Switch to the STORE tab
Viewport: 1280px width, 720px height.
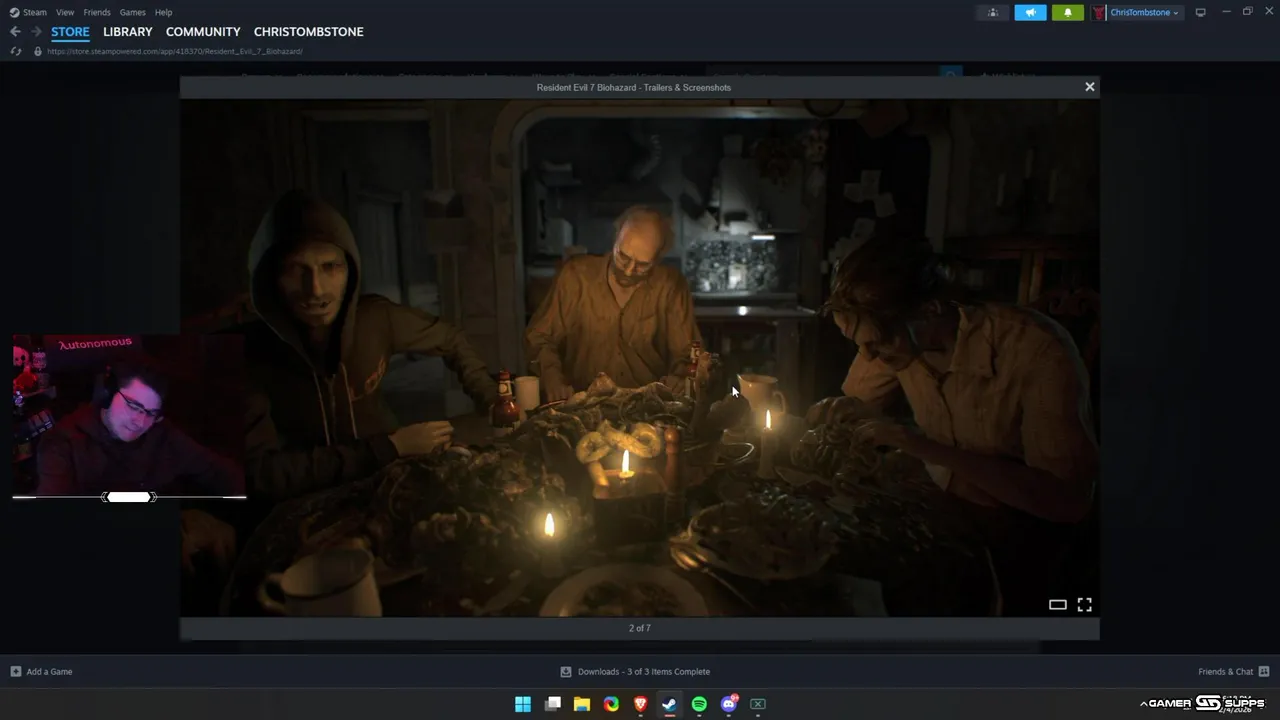pyautogui.click(x=70, y=32)
